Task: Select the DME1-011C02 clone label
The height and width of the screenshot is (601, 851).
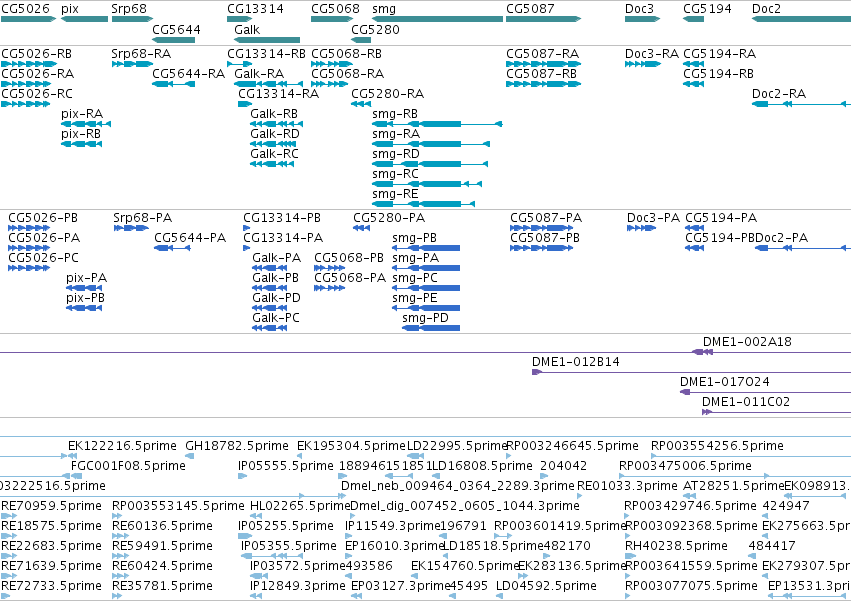Action: pos(746,402)
